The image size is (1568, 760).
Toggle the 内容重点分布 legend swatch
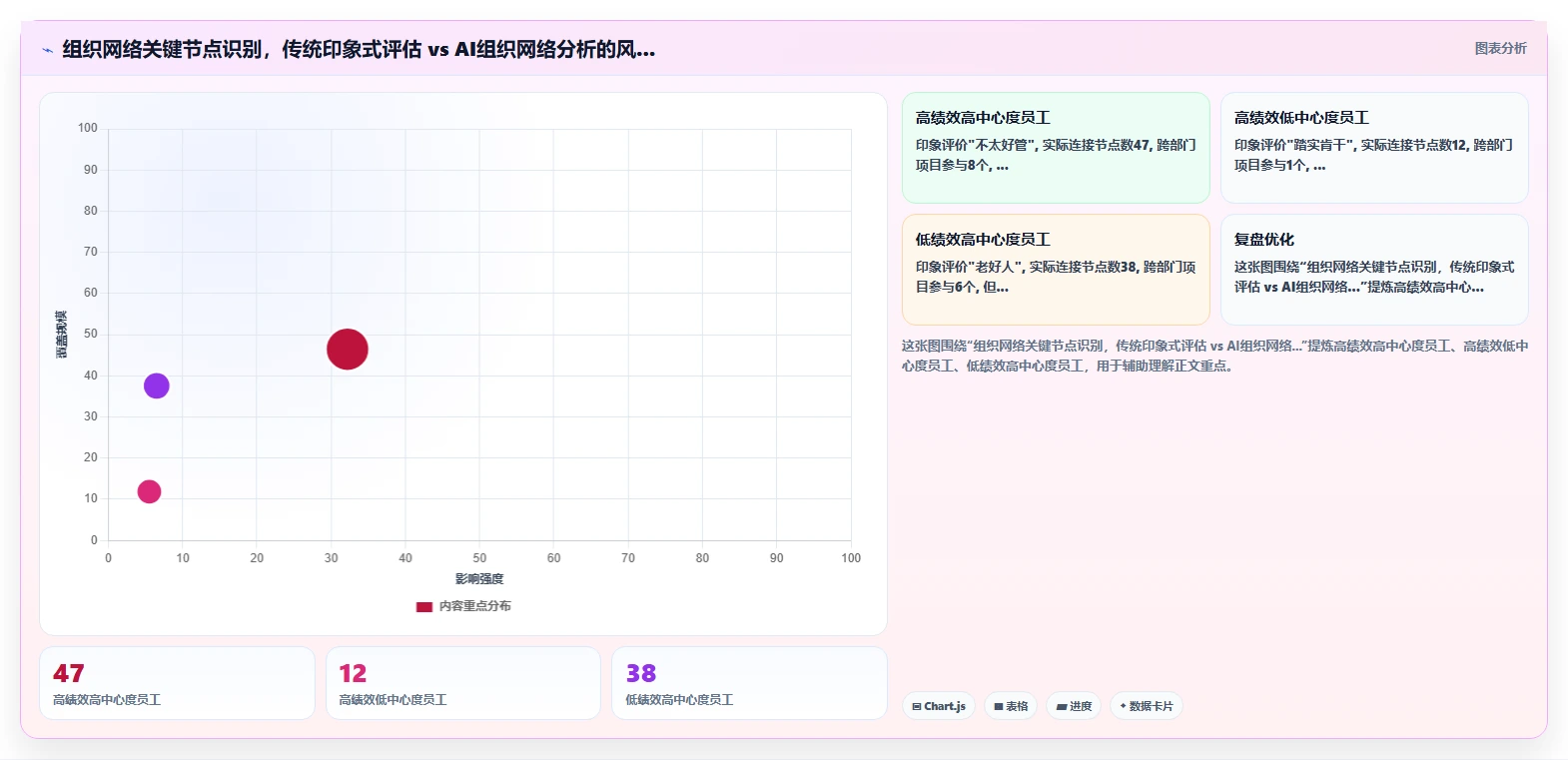click(424, 606)
